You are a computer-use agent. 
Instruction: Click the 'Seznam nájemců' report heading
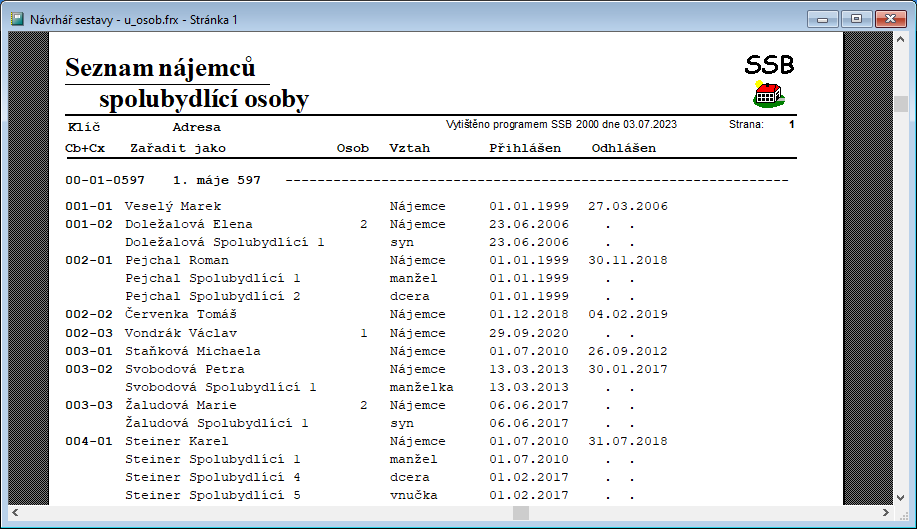tap(160, 68)
